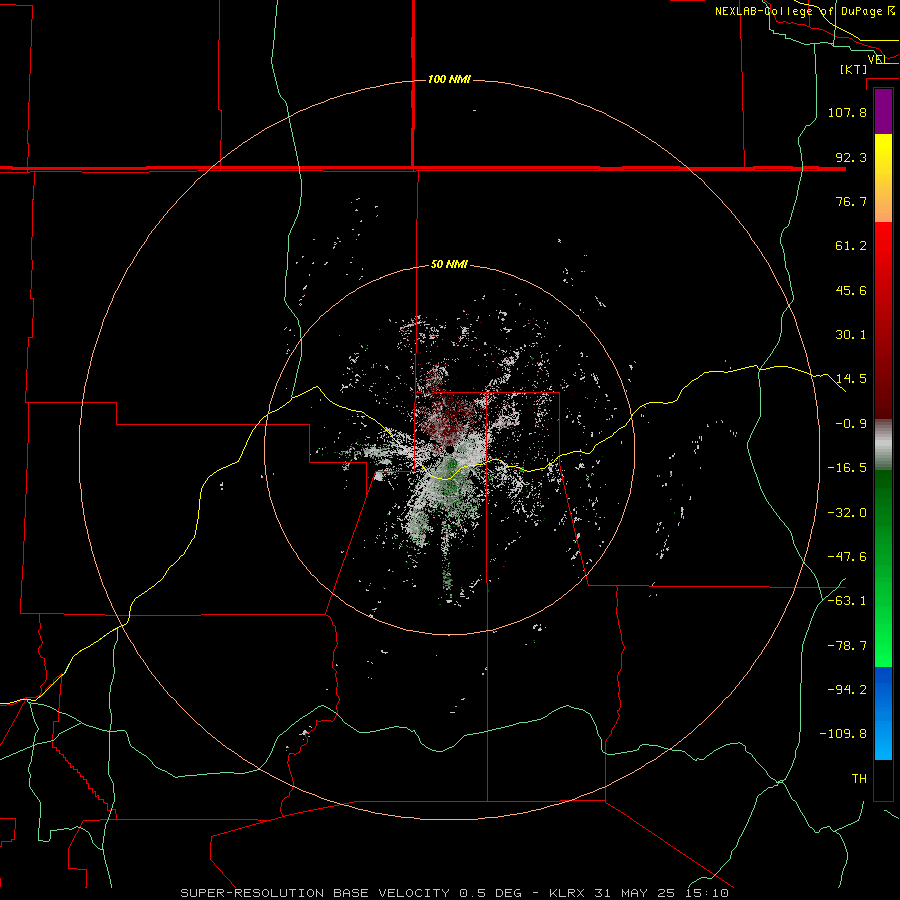Click the 92.3 velocity scale label

pyautogui.click(x=851, y=157)
